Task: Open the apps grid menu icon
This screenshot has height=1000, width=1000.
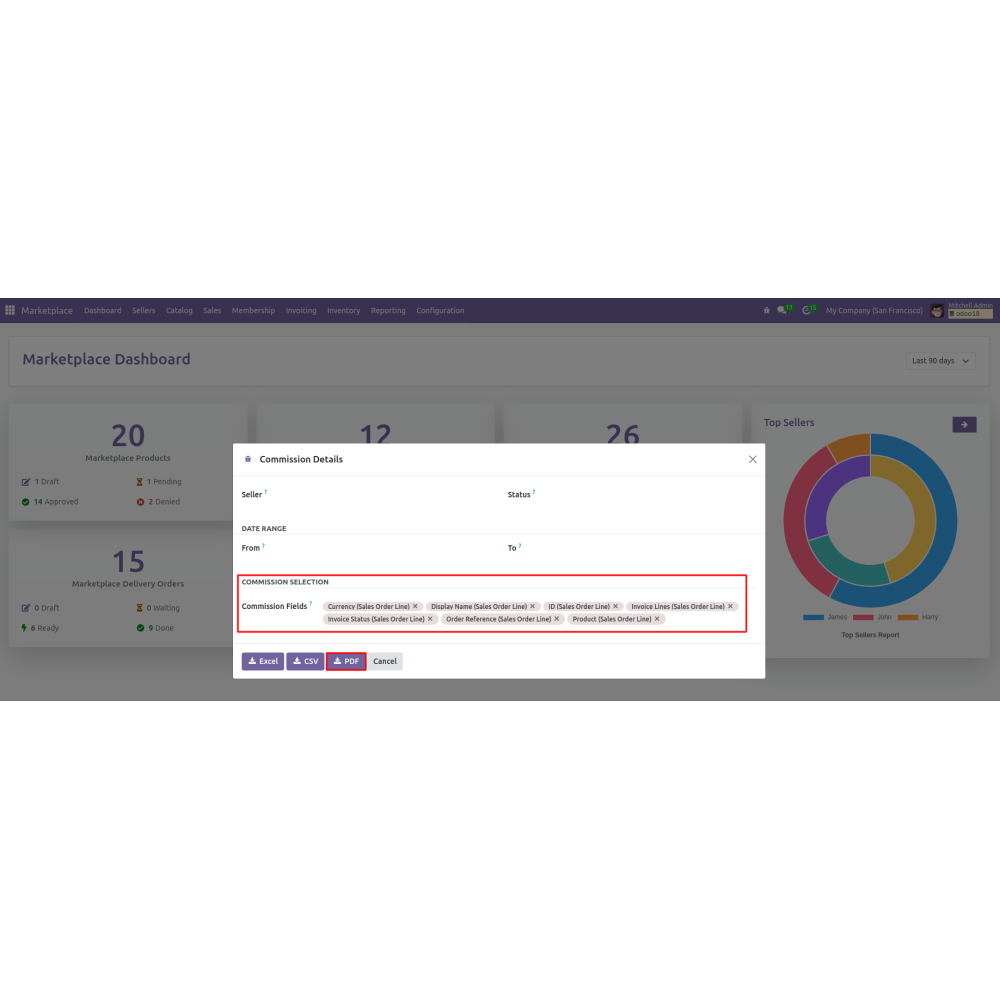Action: (x=10, y=311)
